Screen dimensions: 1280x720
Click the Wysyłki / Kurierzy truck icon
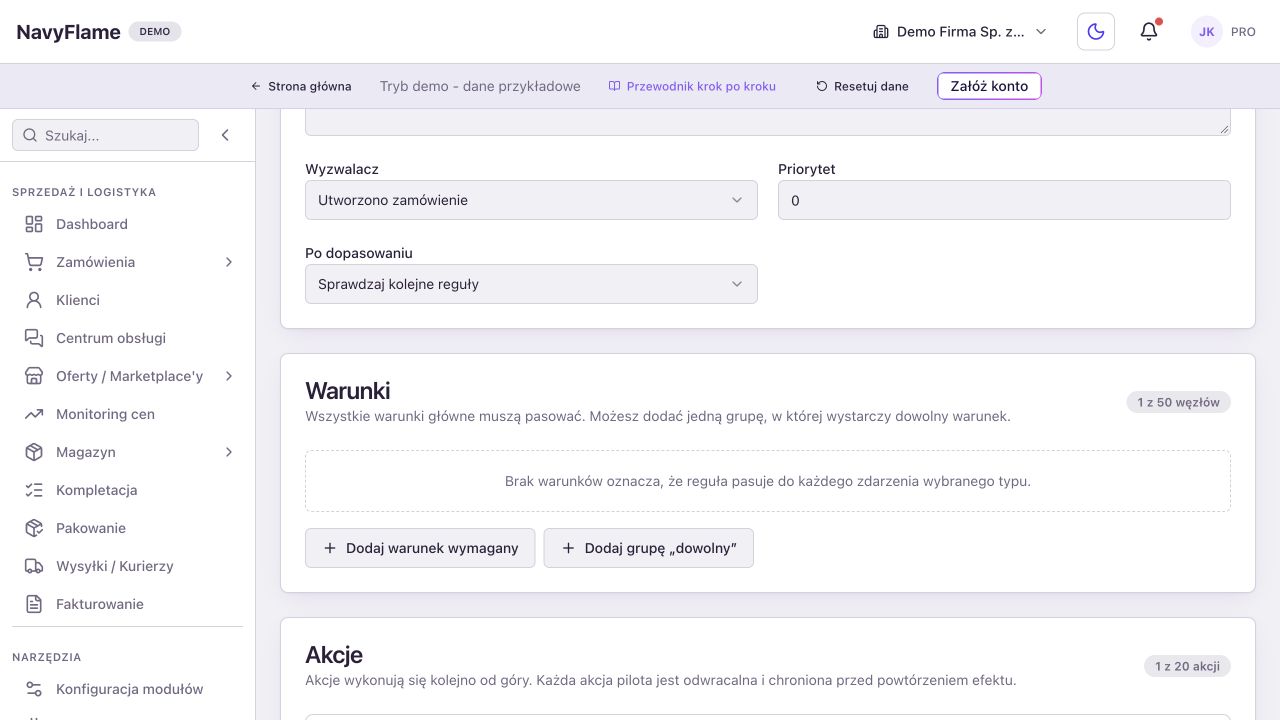click(x=34, y=566)
